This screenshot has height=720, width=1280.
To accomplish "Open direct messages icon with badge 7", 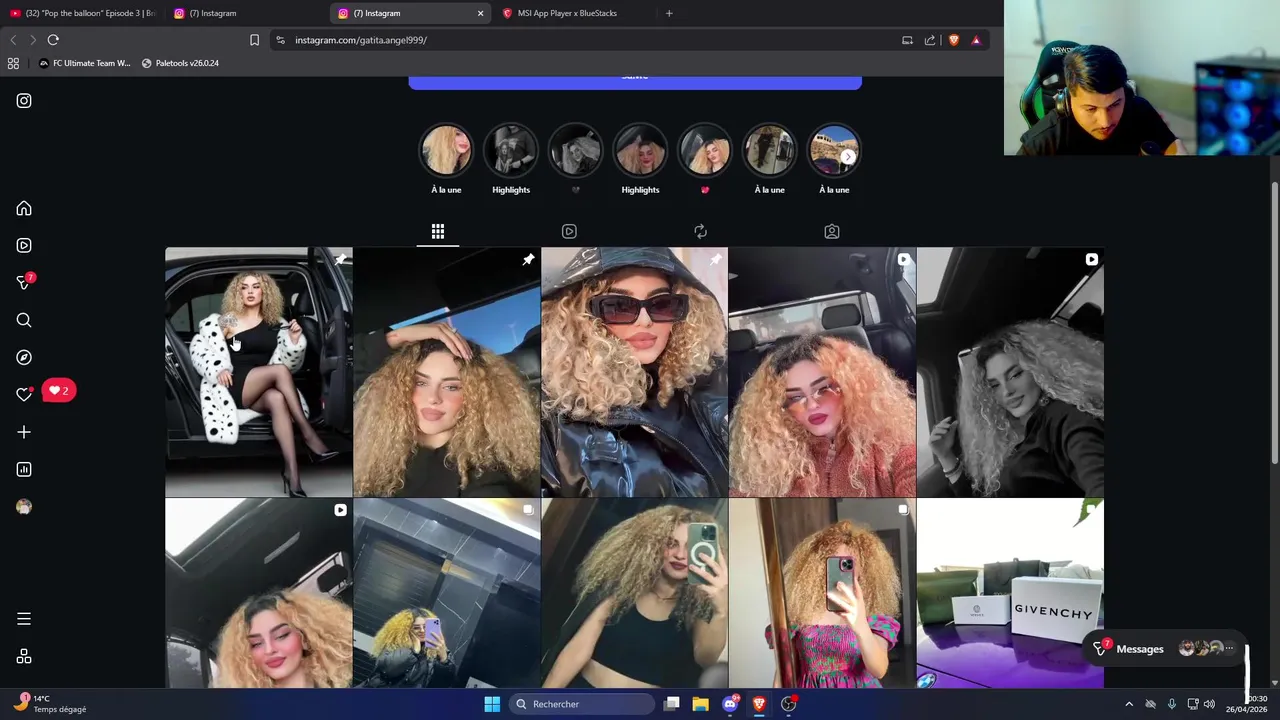I will pyautogui.click(x=24, y=282).
